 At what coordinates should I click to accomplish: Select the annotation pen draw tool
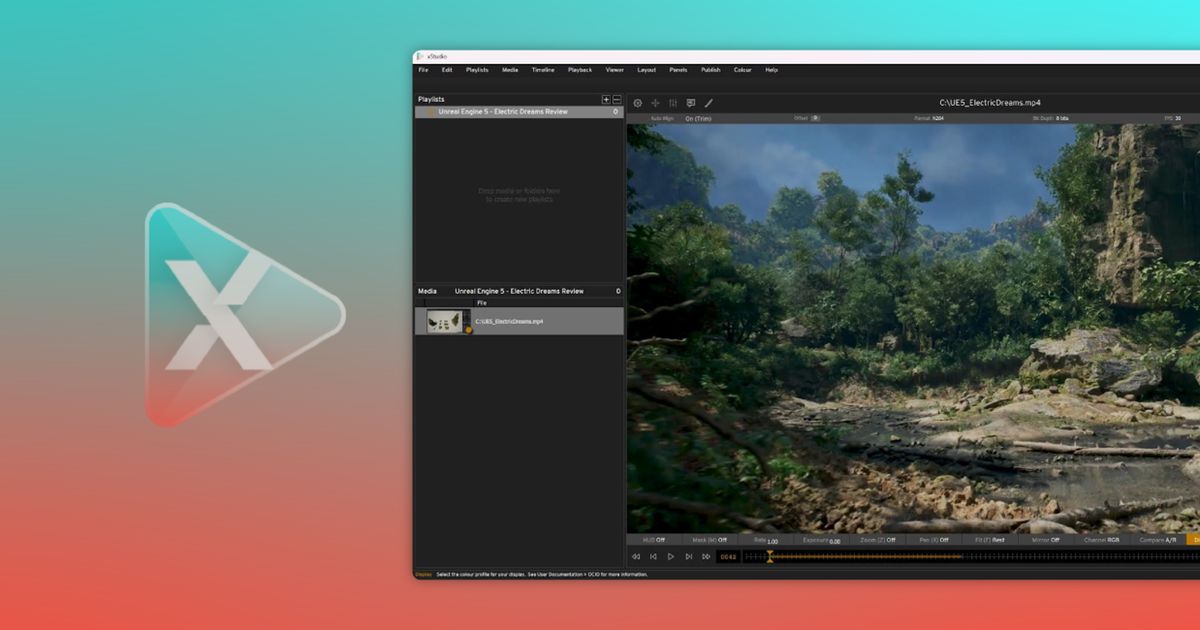[x=709, y=103]
